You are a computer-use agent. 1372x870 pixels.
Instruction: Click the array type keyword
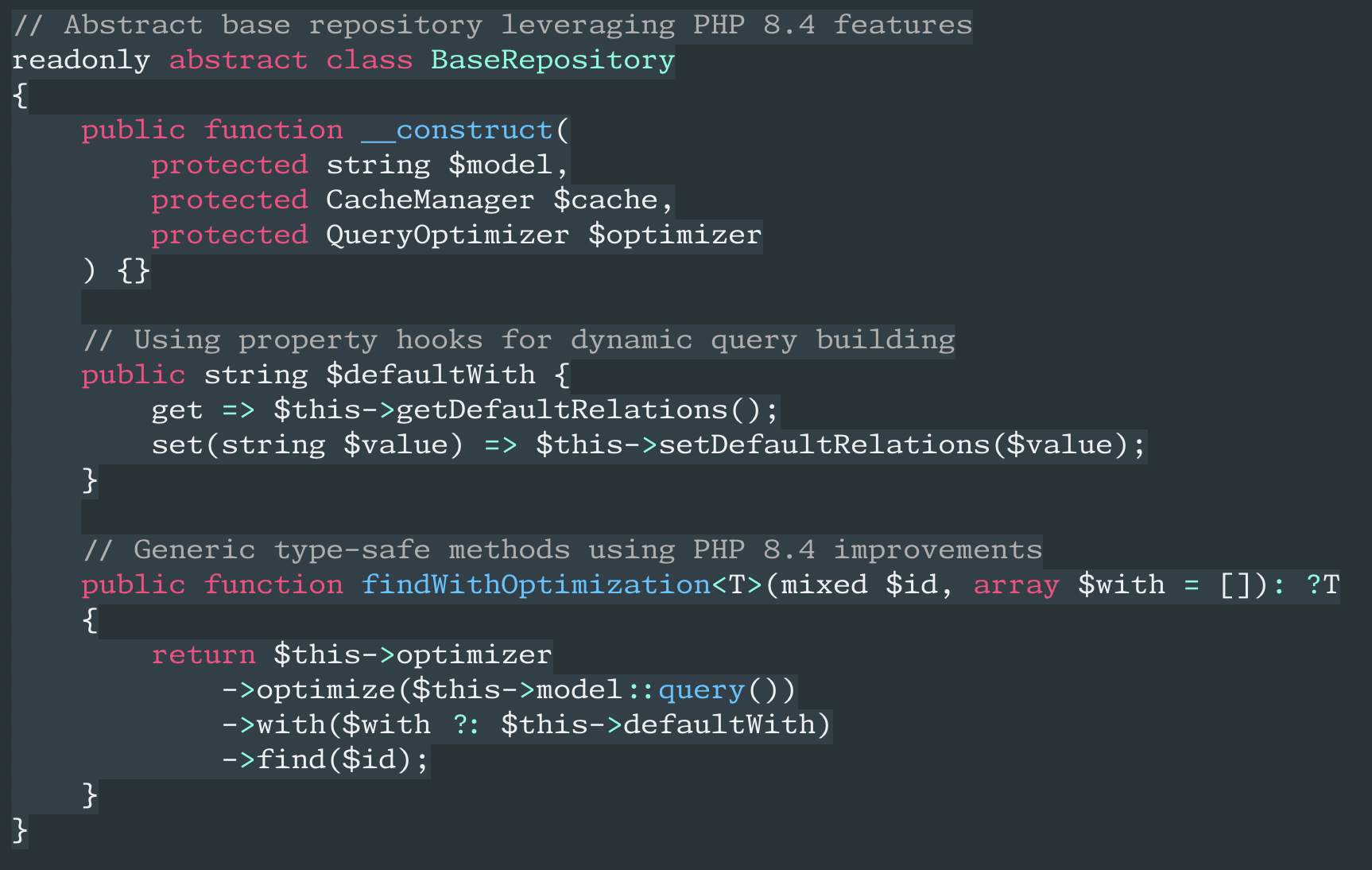click(x=1016, y=585)
